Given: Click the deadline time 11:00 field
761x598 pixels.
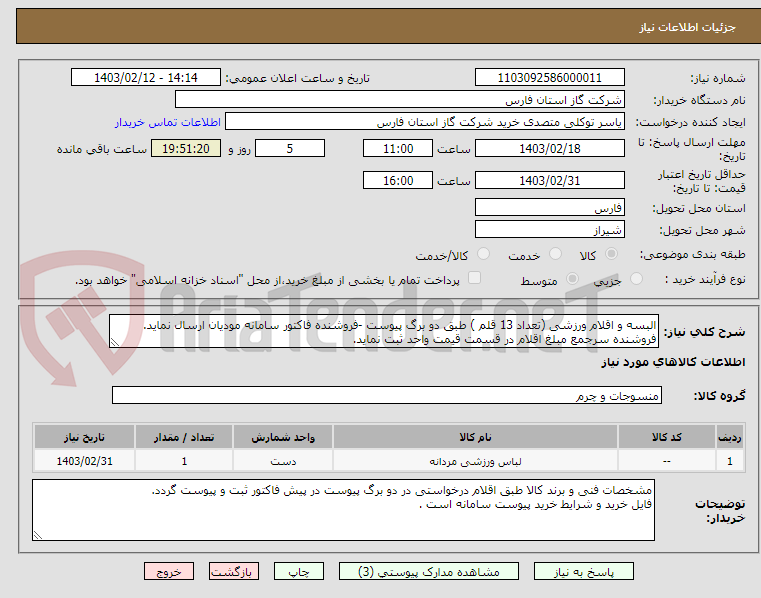Looking at the screenshot, I should 397,149.
